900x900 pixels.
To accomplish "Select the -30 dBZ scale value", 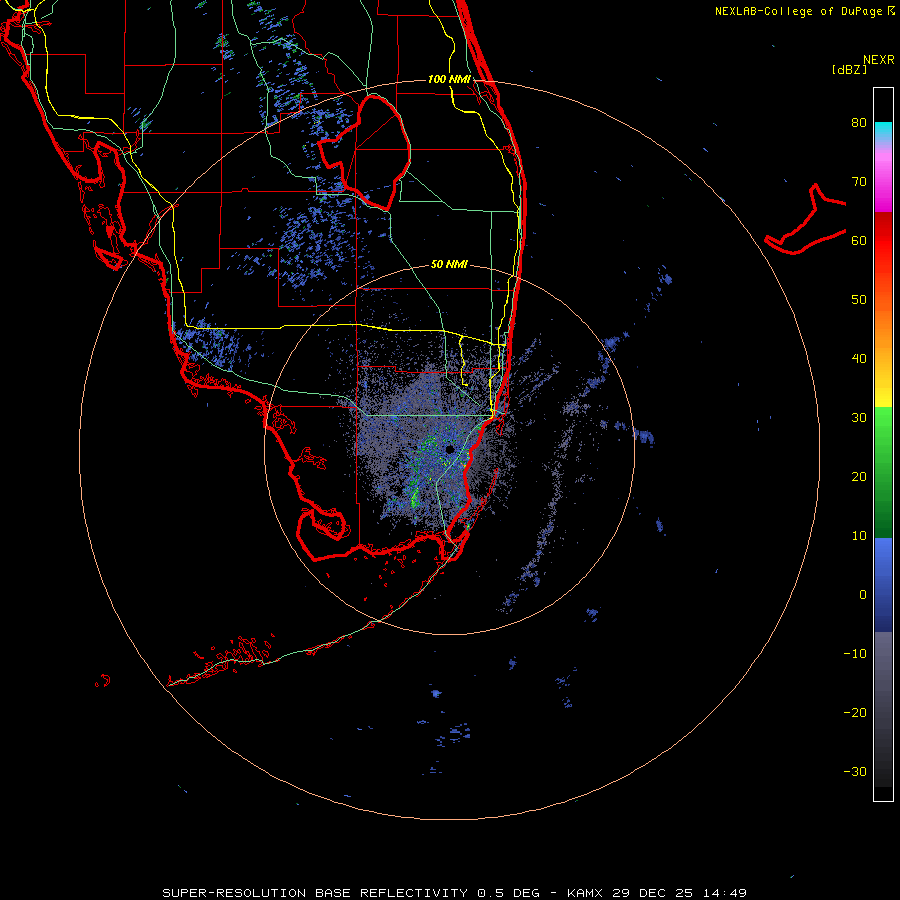I will 855,771.
